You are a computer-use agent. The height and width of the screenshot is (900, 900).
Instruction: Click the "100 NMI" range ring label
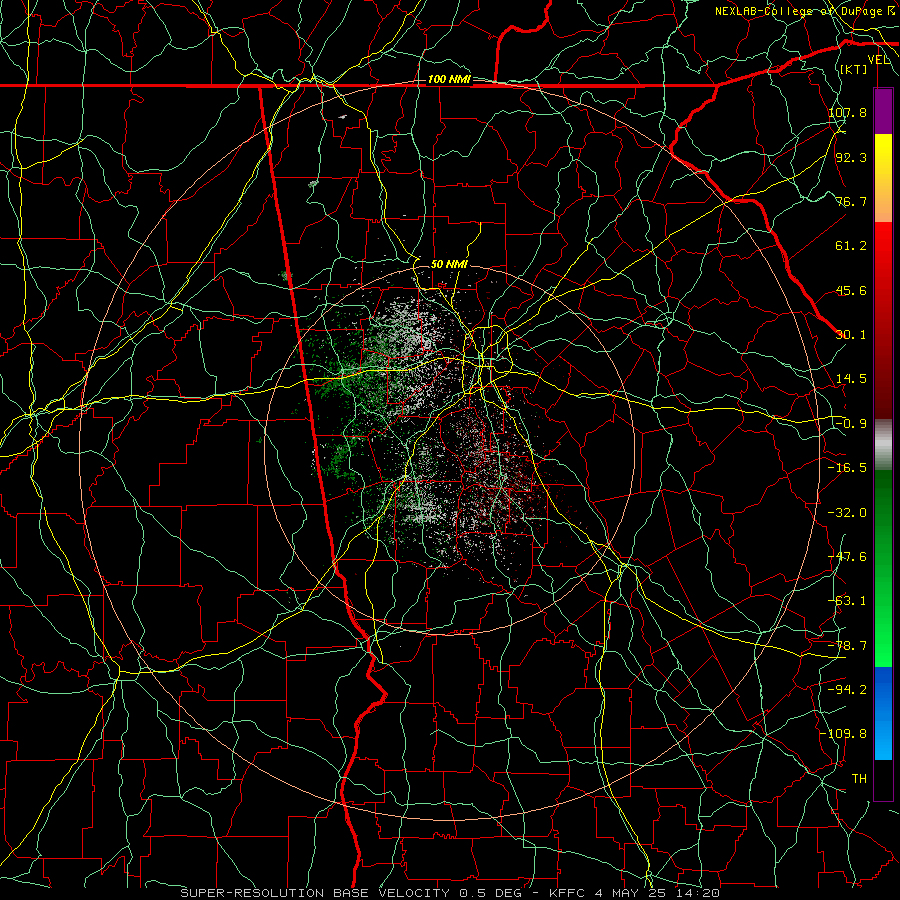click(x=449, y=79)
